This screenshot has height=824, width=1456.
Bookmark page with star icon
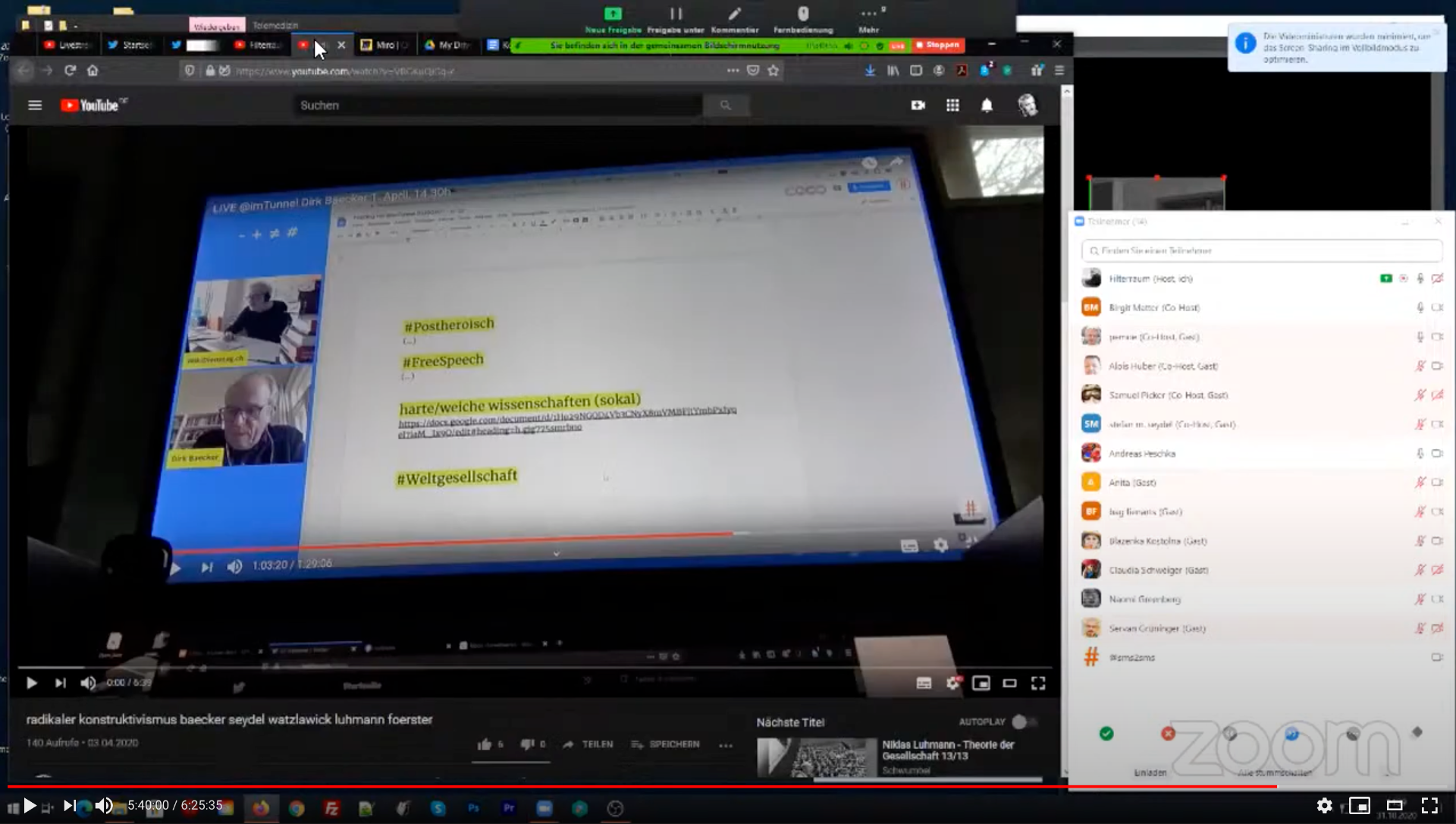[773, 71]
